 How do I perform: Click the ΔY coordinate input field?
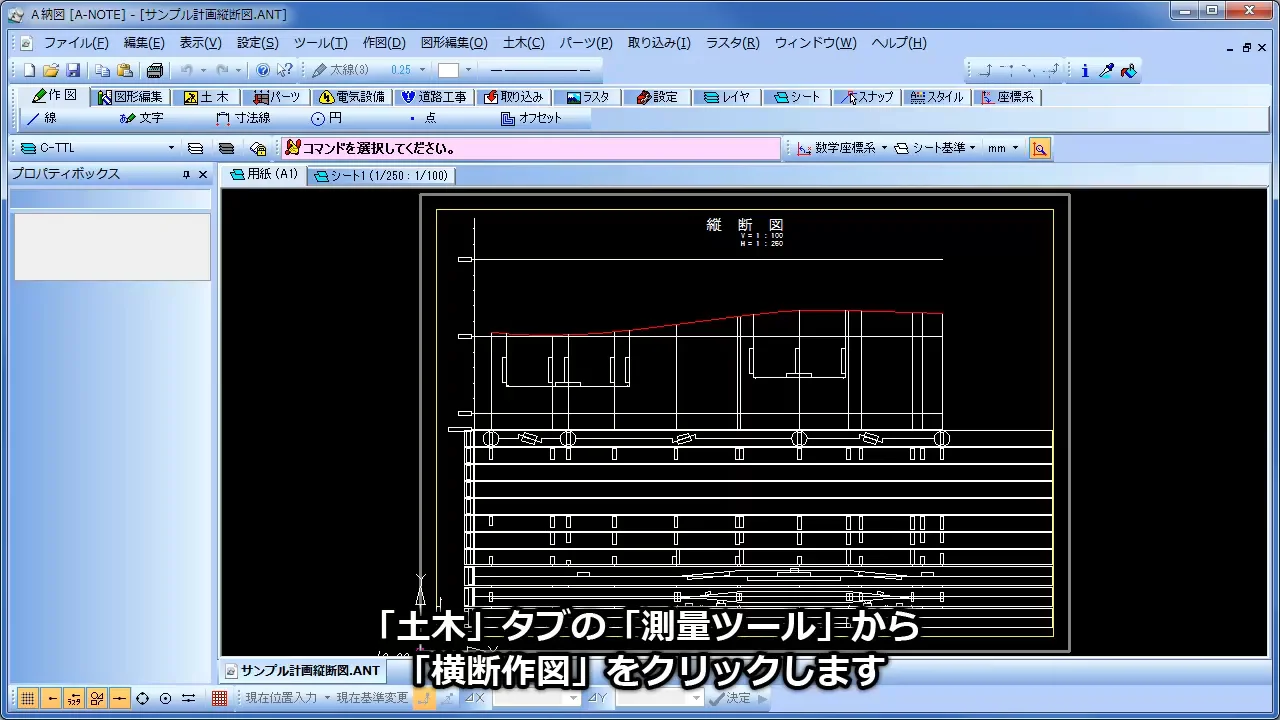pyautogui.click(x=659, y=698)
